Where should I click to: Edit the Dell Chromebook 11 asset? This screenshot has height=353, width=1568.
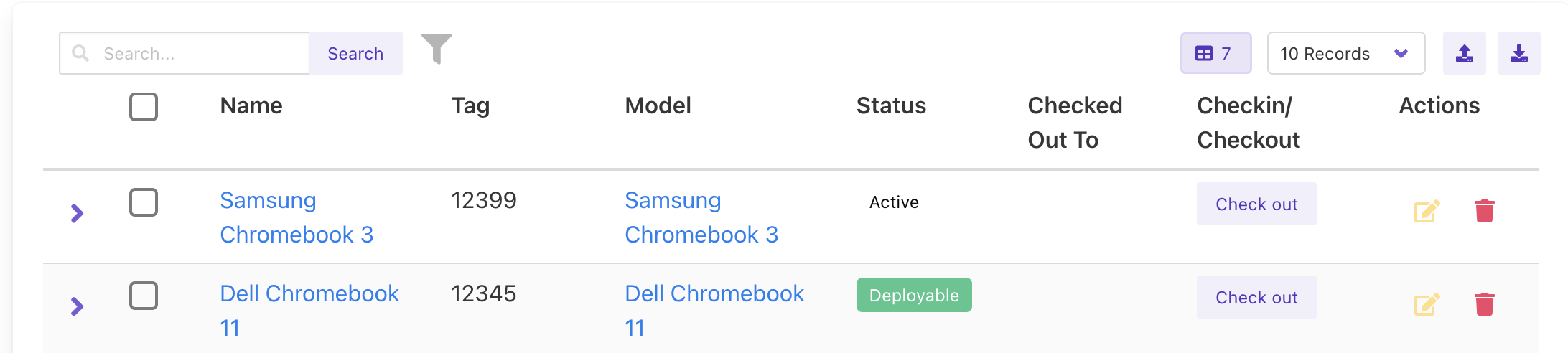1426,305
